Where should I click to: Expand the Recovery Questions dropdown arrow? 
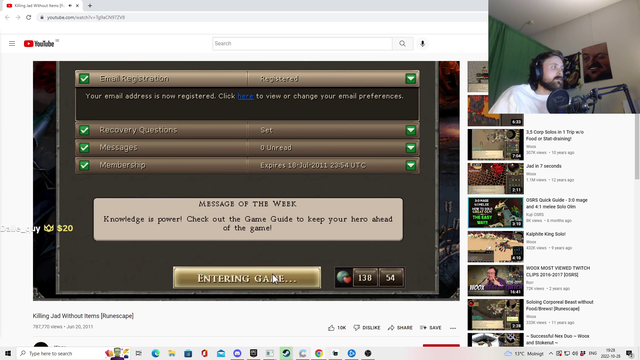pyautogui.click(x=411, y=130)
